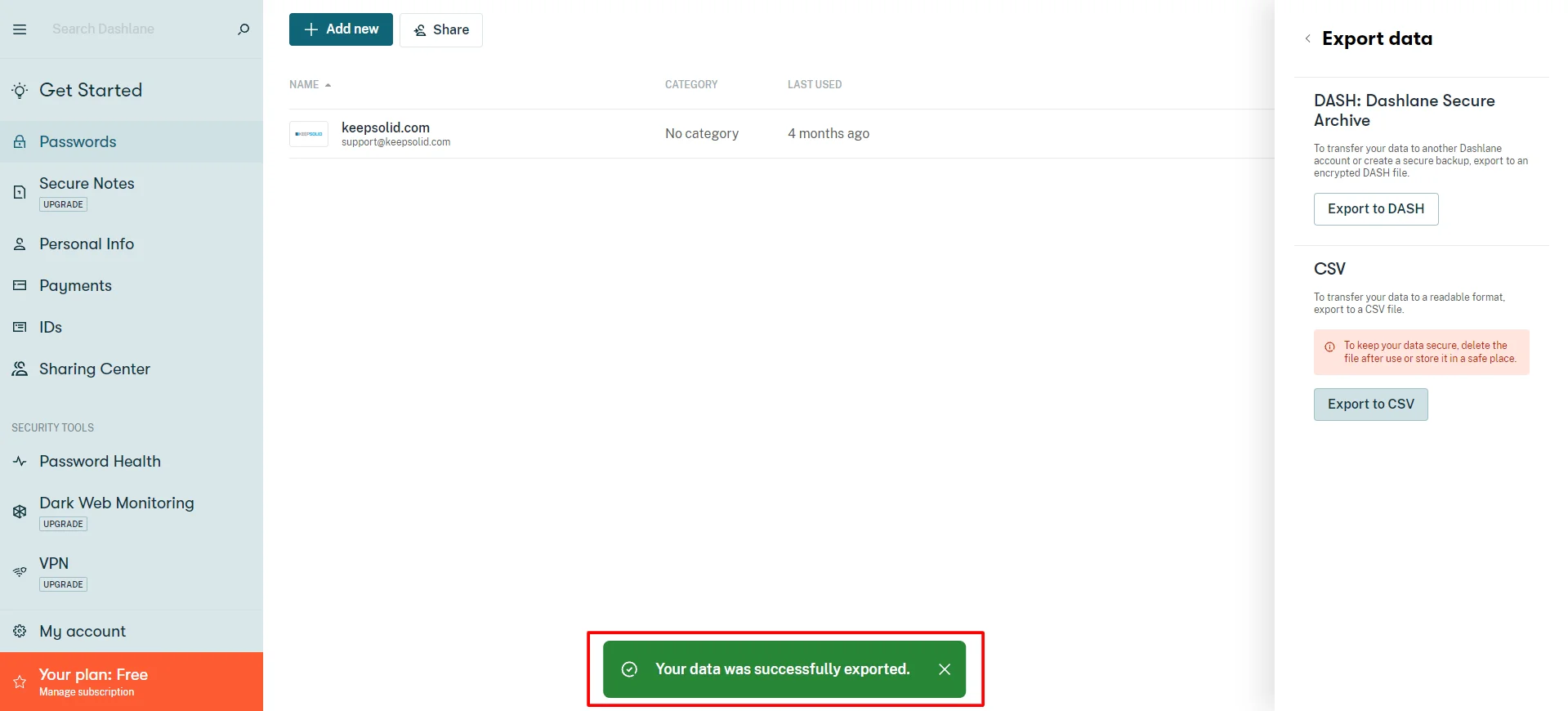Click the Share button
Viewport: 1568px width, 711px height.
pyautogui.click(x=441, y=30)
